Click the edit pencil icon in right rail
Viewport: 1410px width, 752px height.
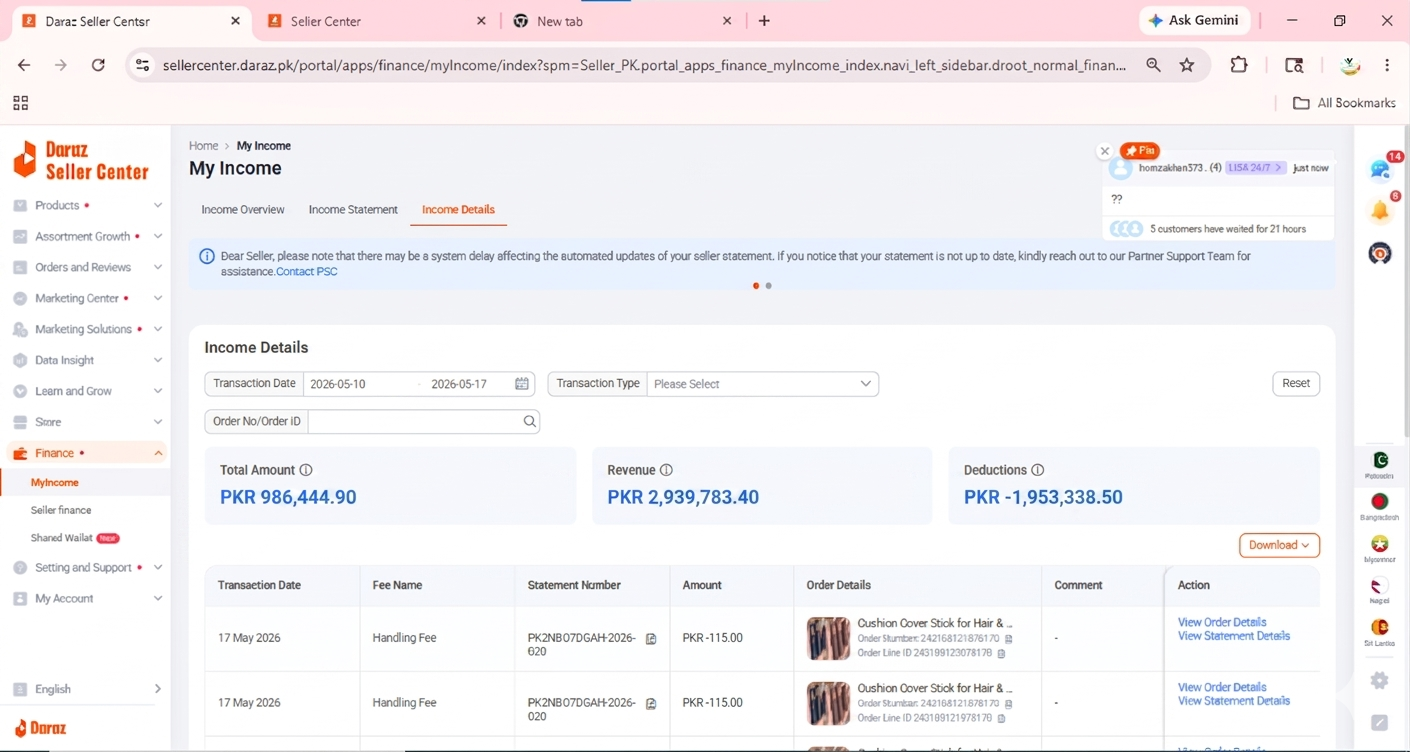1380,722
